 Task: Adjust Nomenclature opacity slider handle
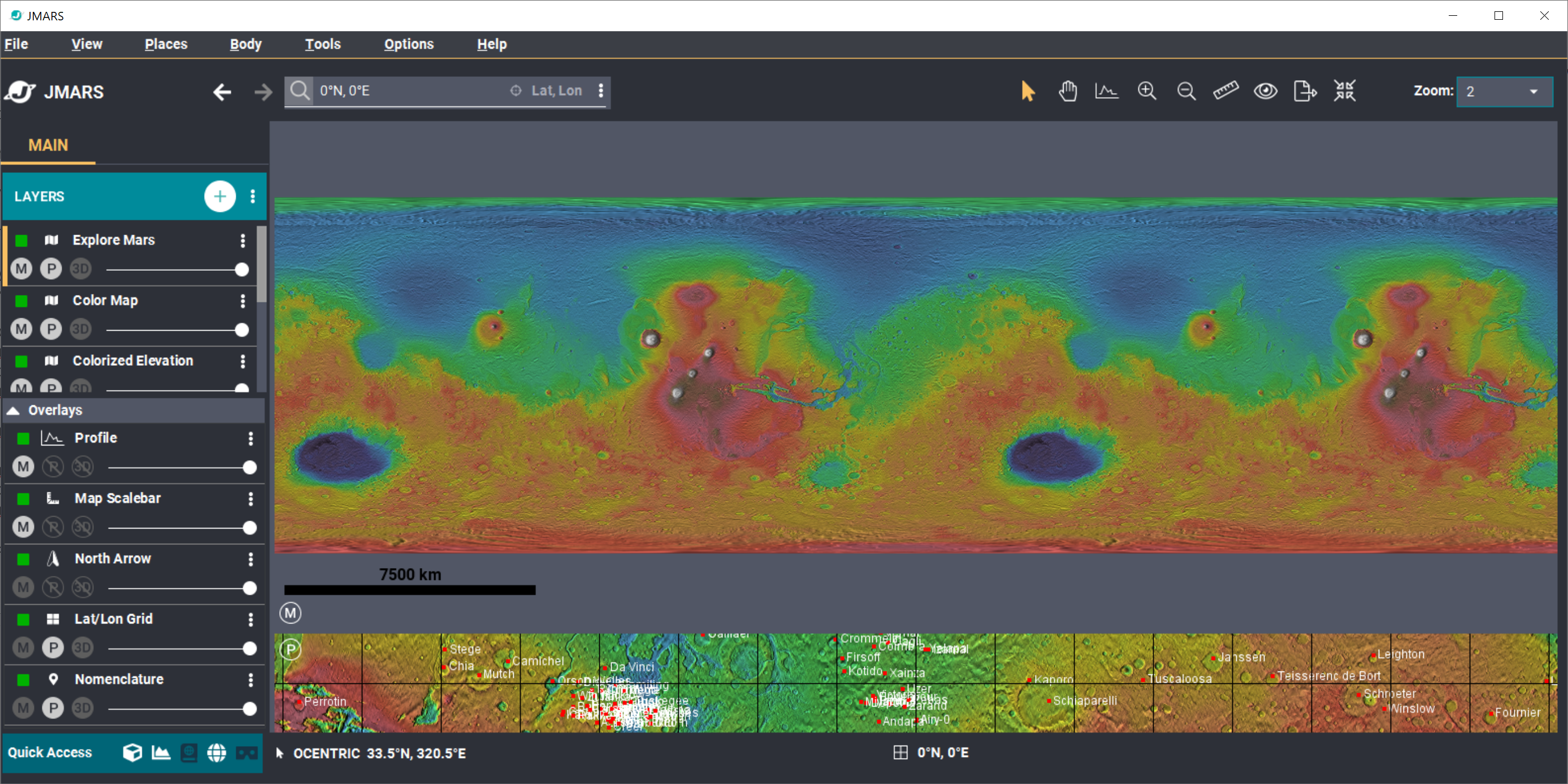(250, 708)
